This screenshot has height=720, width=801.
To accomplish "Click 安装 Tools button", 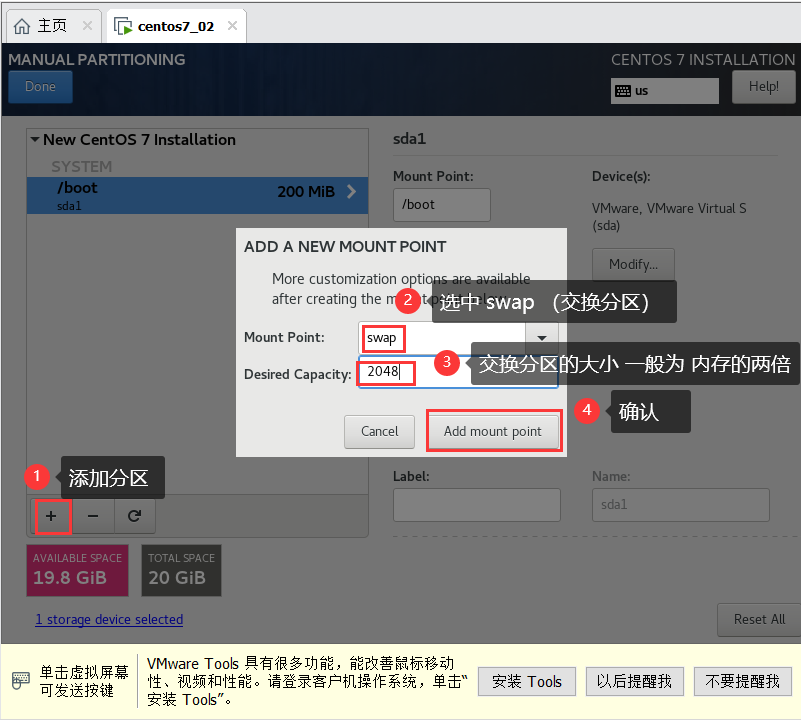I will (x=527, y=682).
